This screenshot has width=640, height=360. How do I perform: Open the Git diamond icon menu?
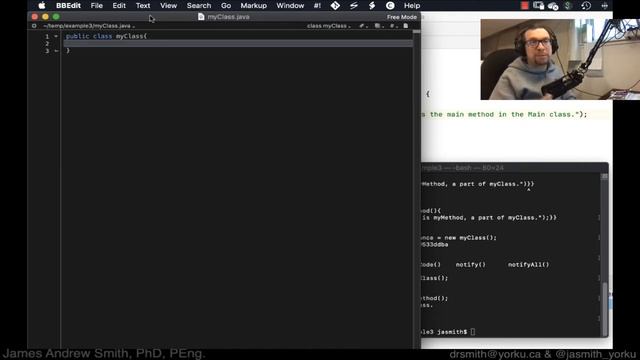tap(335, 6)
